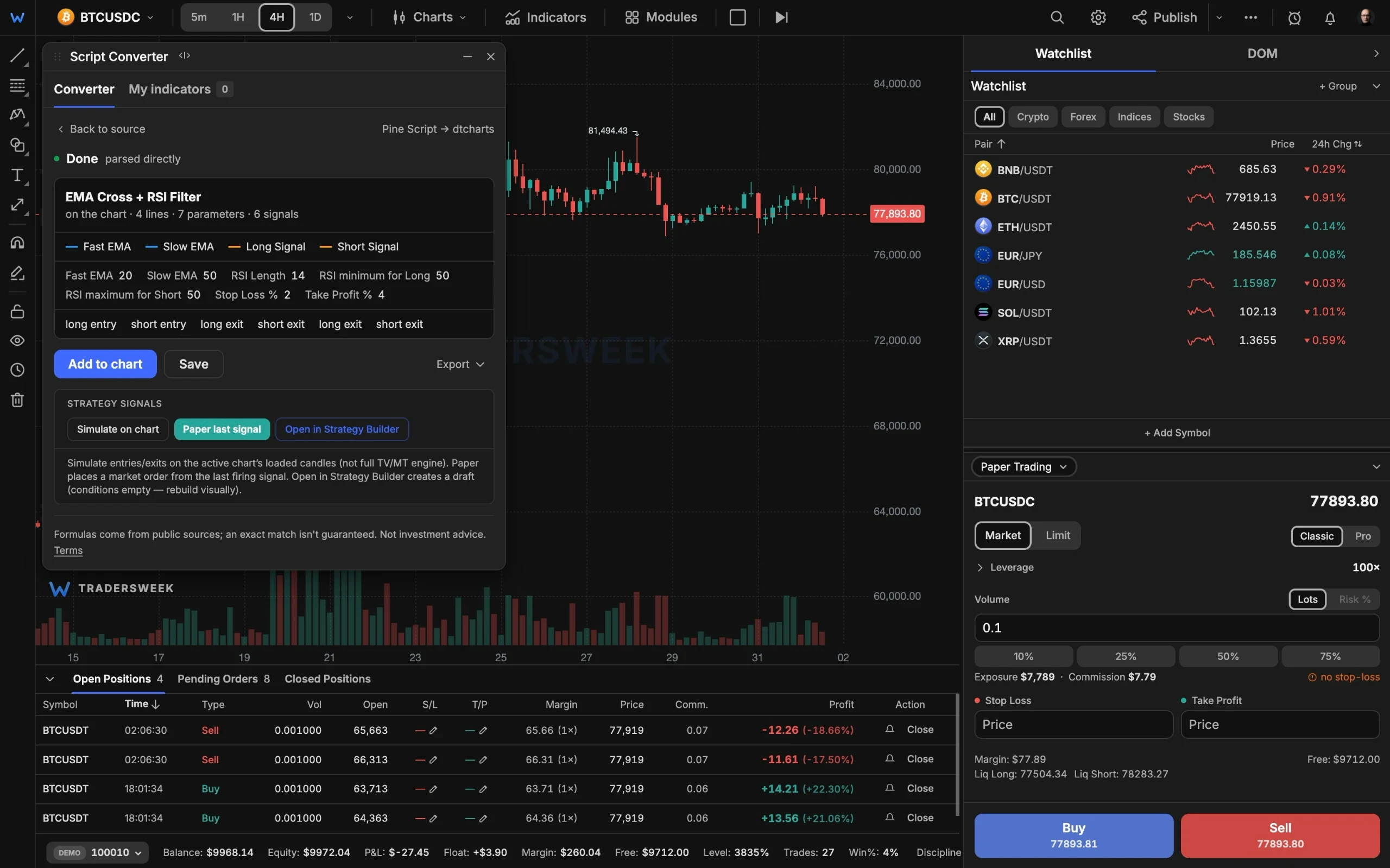The width and height of the screenshot is (1390, 868).
Task: Open the Charts type dropdown
Action: [429, 17]
